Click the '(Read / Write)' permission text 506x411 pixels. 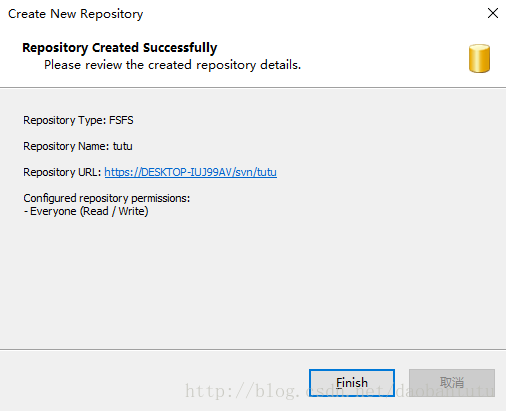point(114,211)
